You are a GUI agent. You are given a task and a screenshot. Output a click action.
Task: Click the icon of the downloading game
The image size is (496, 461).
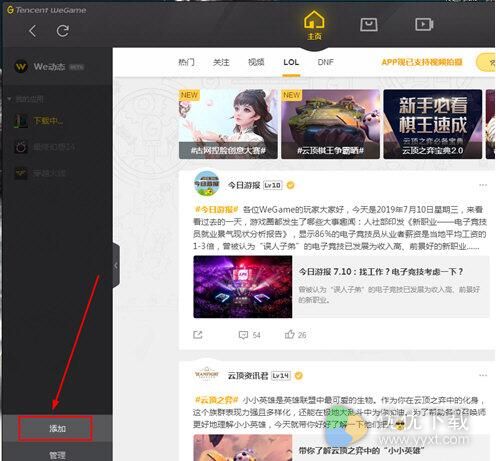(x=20, y=121)
